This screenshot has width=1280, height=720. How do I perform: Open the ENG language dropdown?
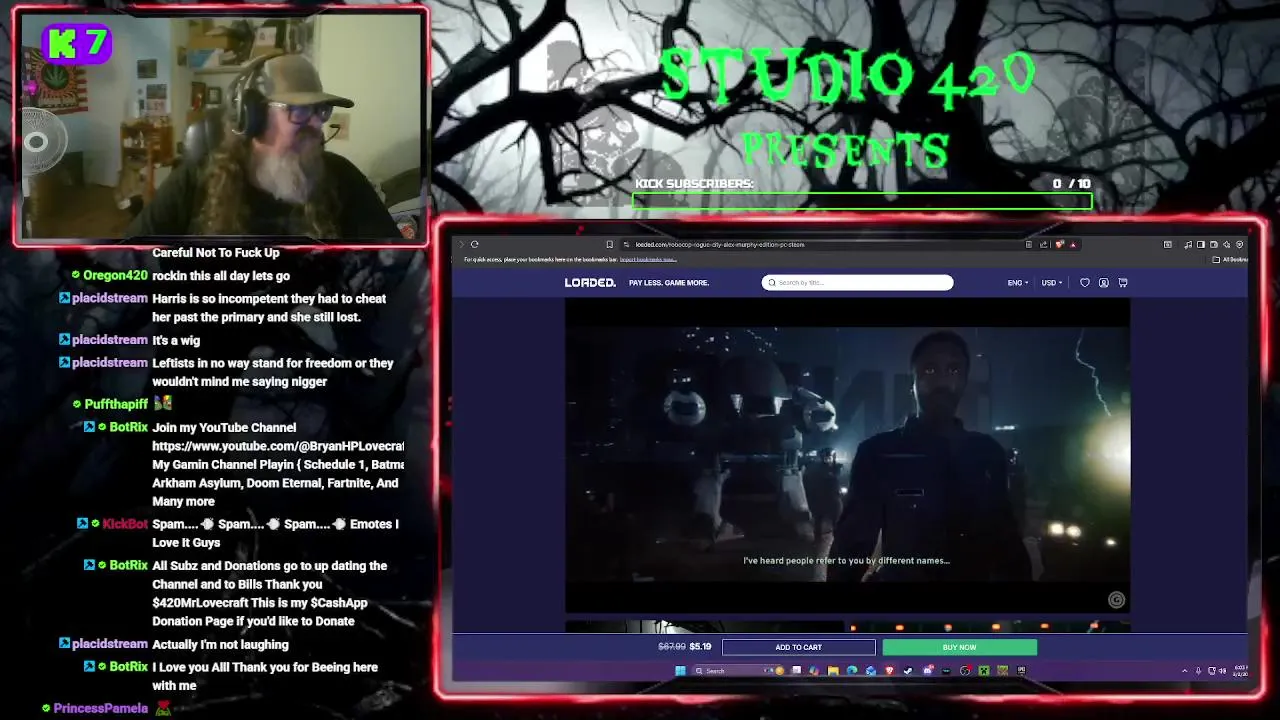(x=1018, y=283)
